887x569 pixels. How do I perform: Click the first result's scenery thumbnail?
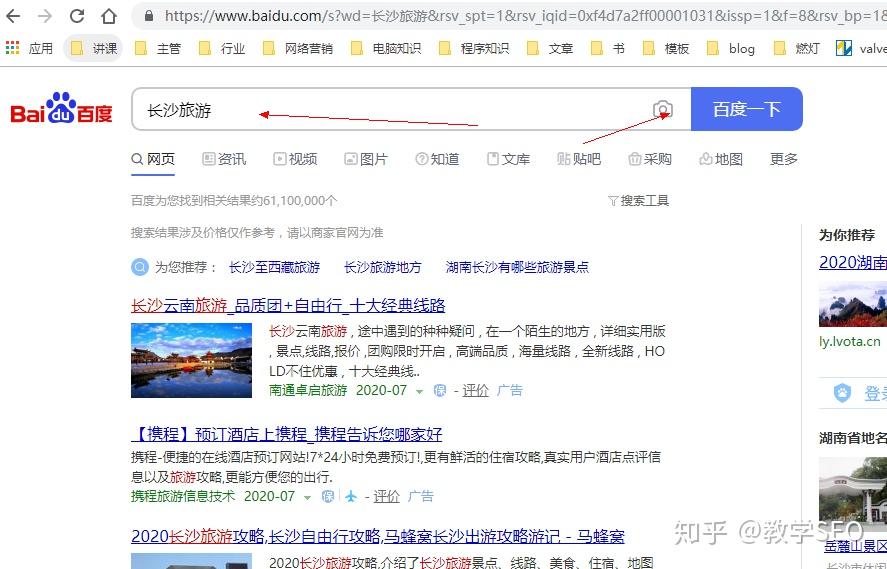191,360
